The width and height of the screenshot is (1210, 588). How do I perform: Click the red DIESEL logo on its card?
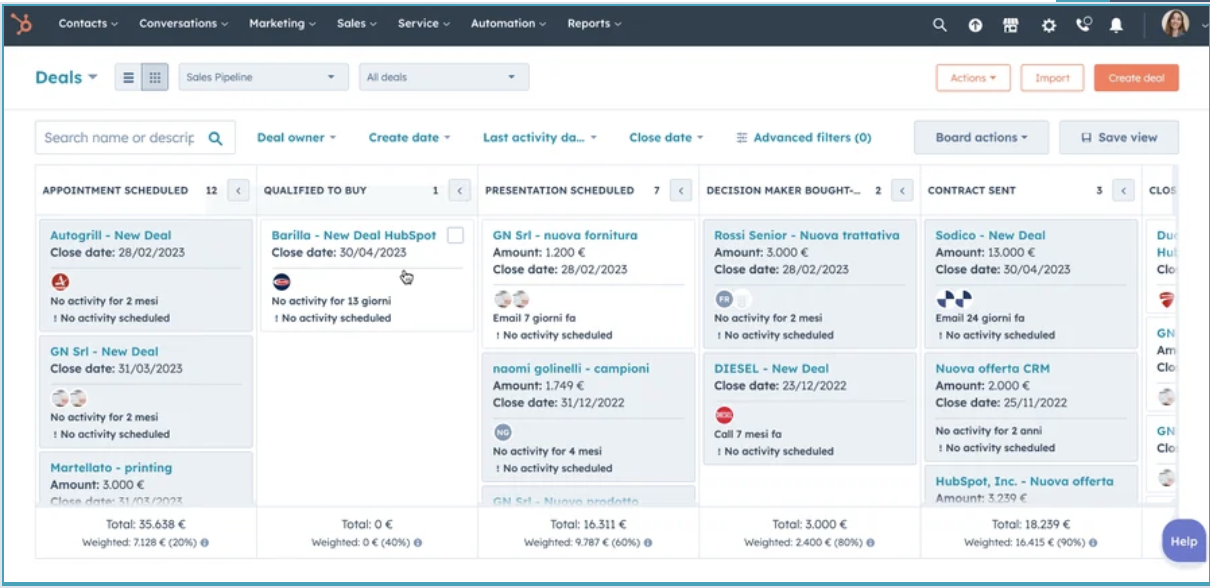coord(724,415)
